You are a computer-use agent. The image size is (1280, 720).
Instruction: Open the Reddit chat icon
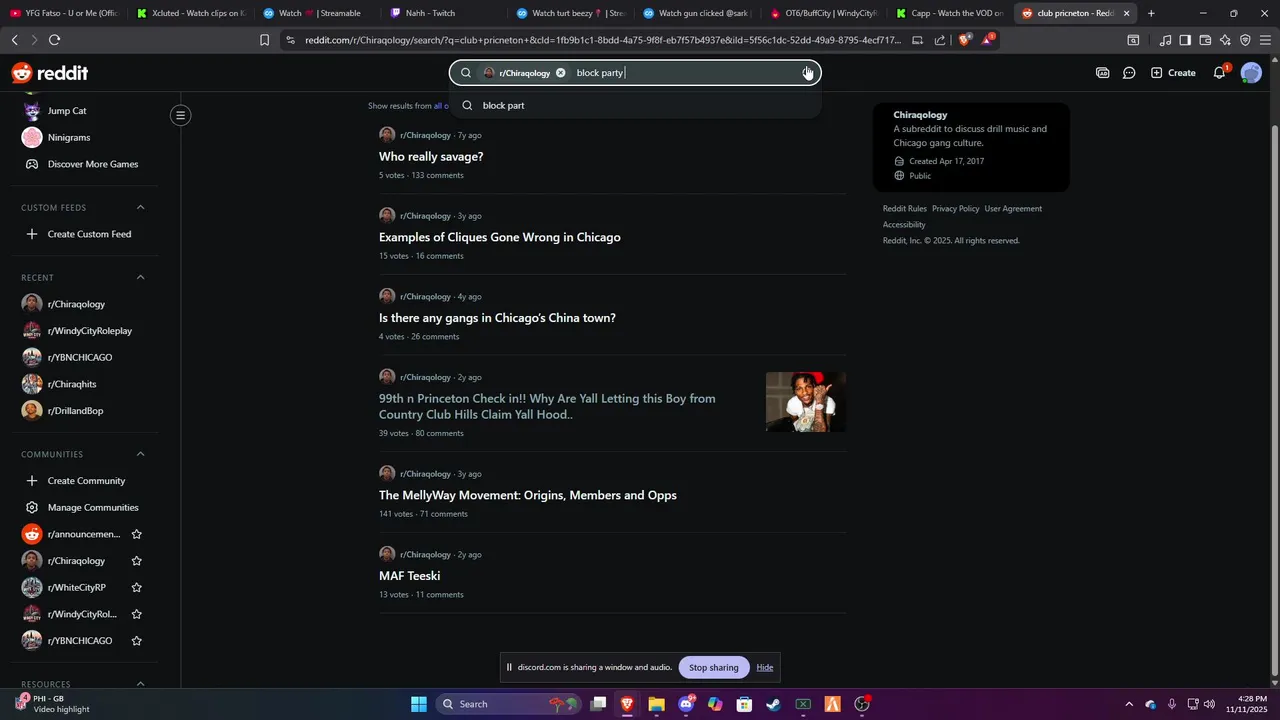tap(1129, 73)
